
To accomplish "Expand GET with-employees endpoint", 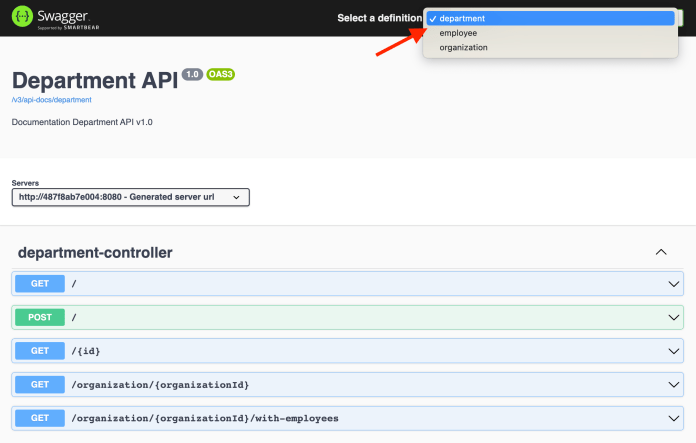I will 347,418.
